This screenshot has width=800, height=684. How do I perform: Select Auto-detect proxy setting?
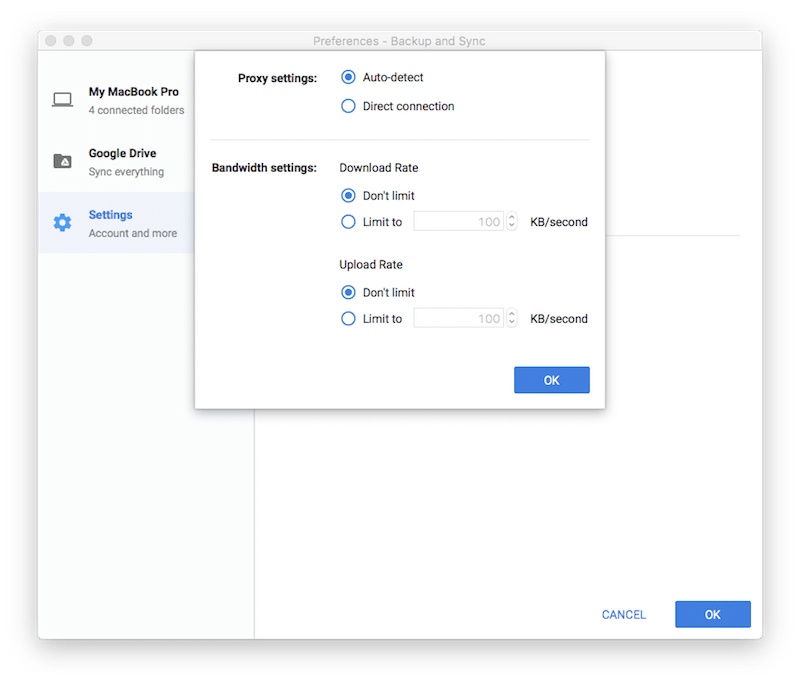pyautogui.click(x=348, y=77)
